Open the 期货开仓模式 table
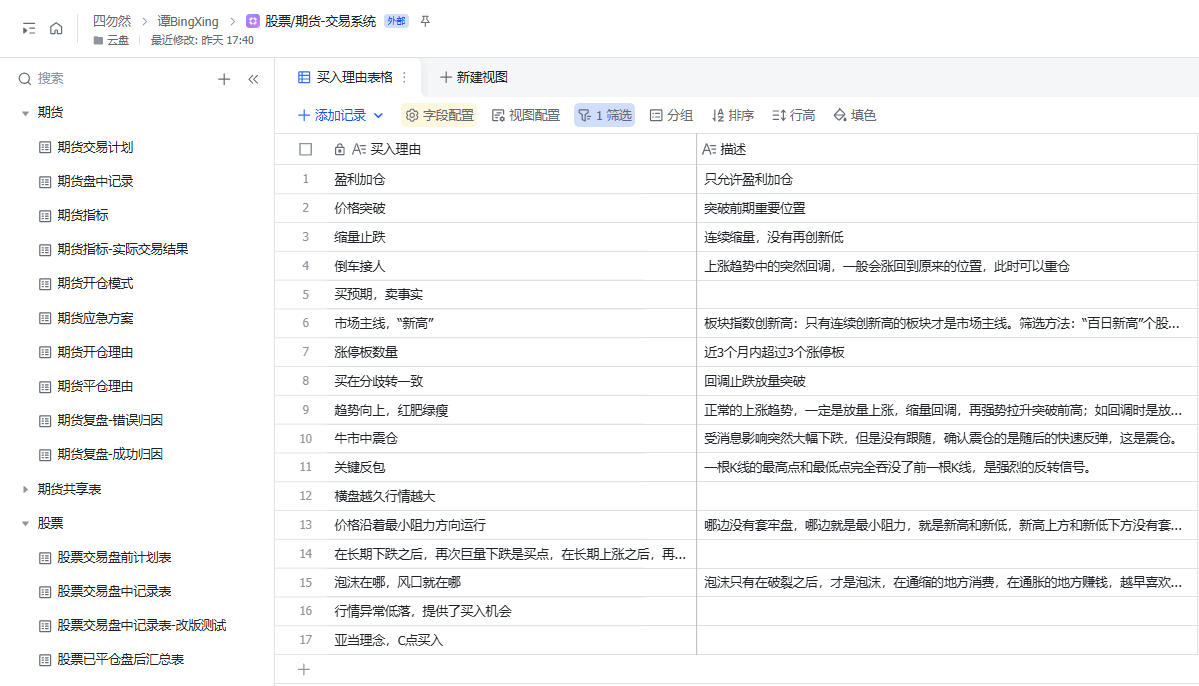The image size is (1199, 686). (x=95, y=284)
